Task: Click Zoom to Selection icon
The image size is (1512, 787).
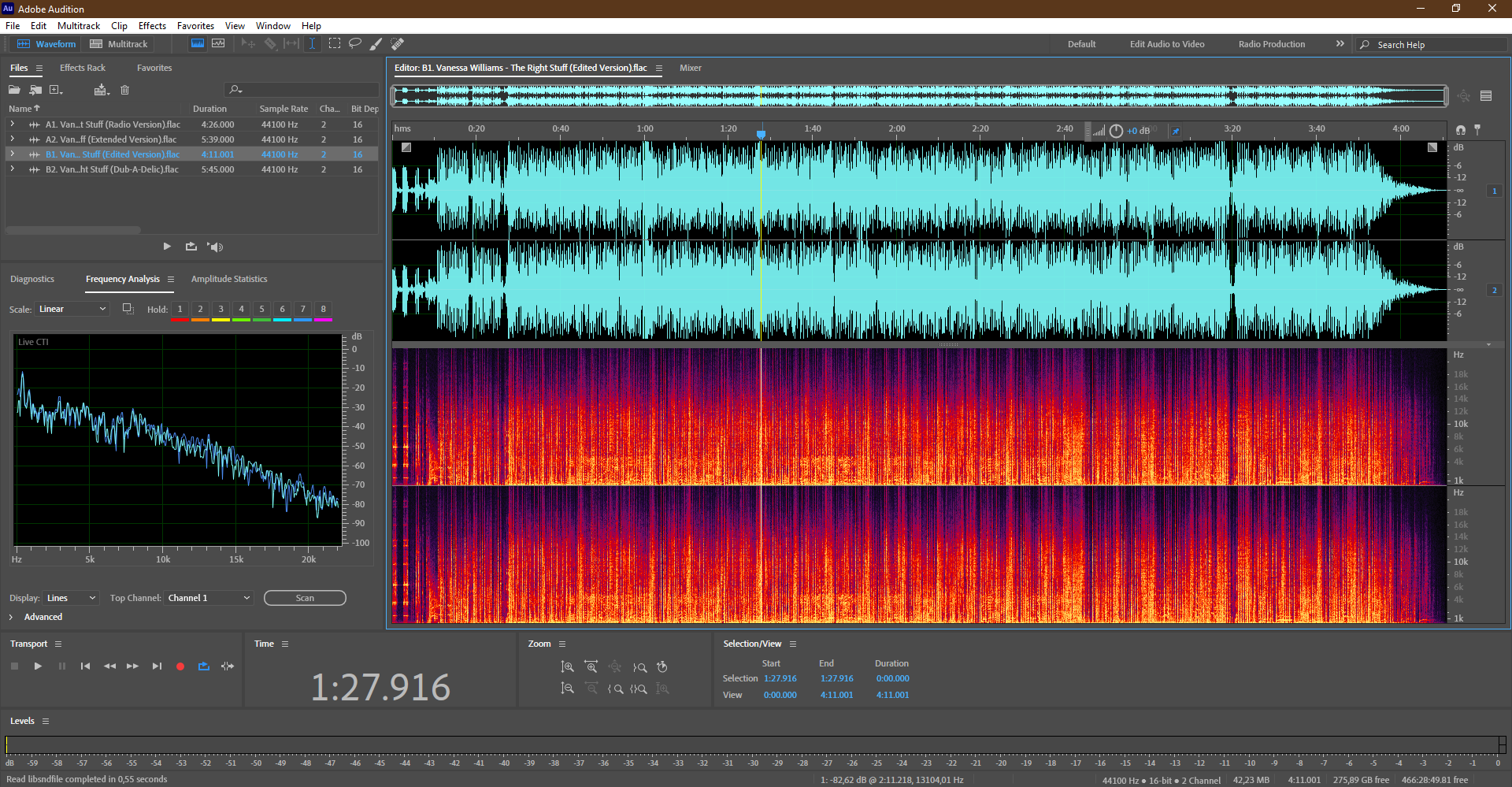Action: pyautogui.click(x=639, y=689)
